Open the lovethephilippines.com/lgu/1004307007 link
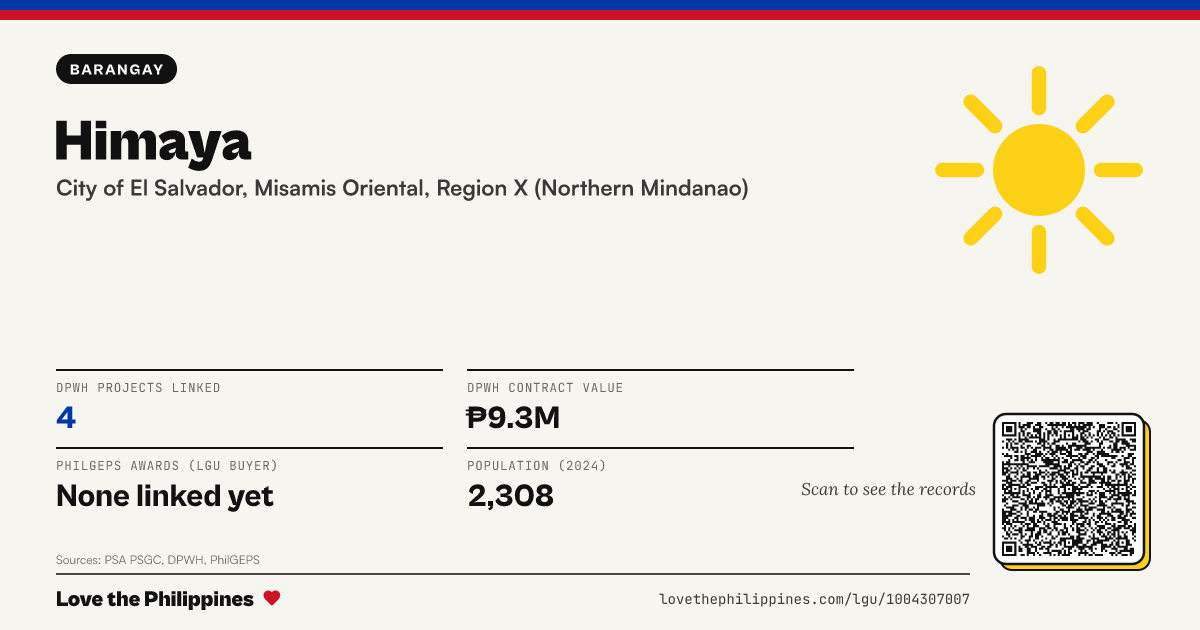The width and height of the screenshot is (1200, 630). point(814,599)
